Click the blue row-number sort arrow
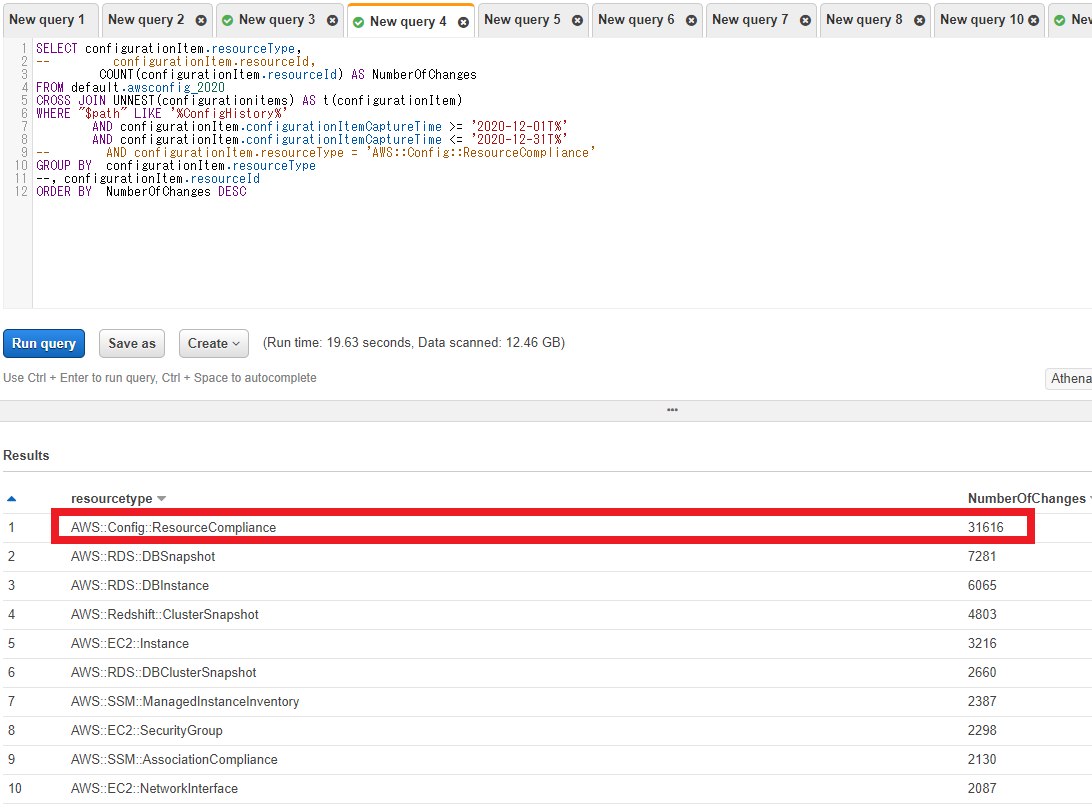Viewport: 1092px width, 808px height. [x=11, y=499]
